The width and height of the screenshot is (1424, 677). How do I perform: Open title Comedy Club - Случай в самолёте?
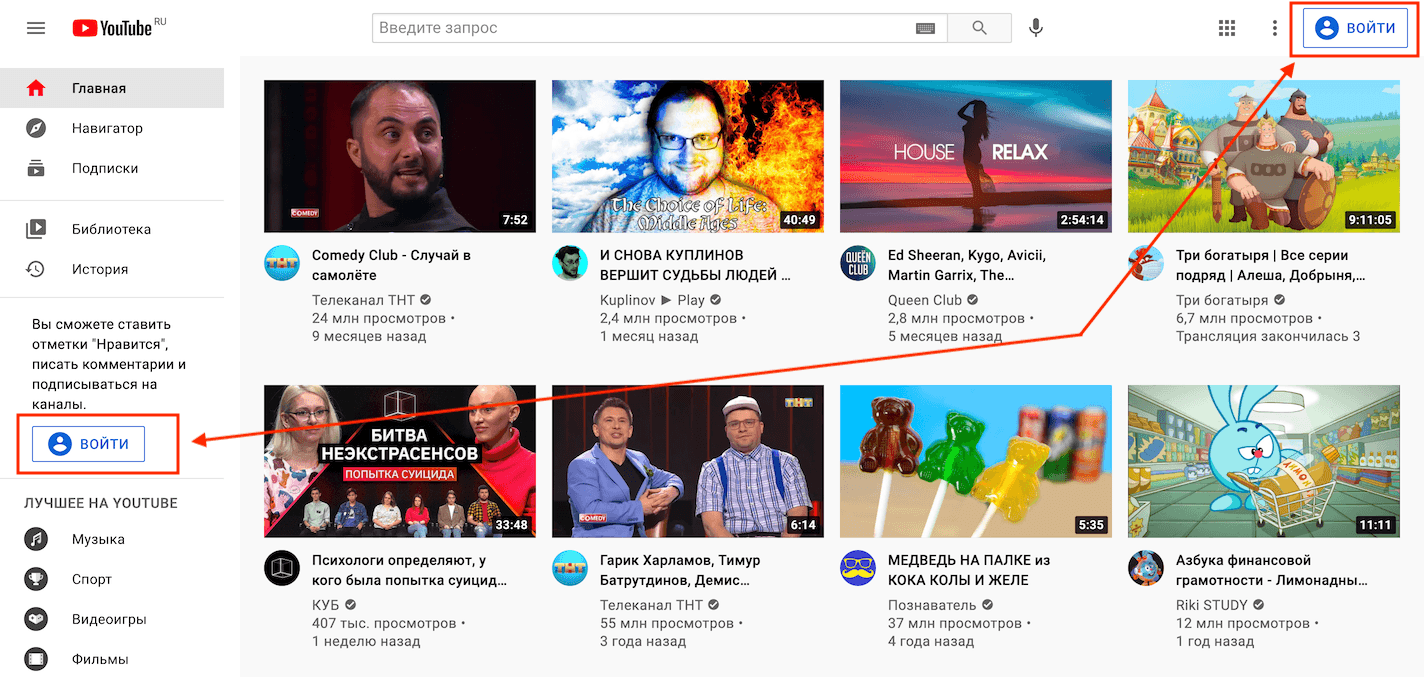[391, 265]
